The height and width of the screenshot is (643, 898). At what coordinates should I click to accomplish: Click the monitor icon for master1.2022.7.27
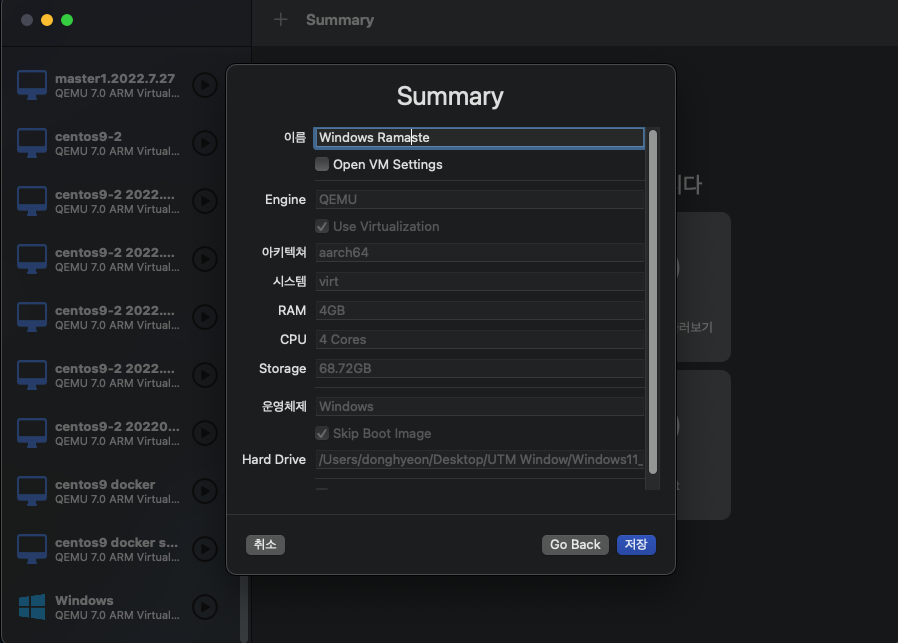(32, 85)
